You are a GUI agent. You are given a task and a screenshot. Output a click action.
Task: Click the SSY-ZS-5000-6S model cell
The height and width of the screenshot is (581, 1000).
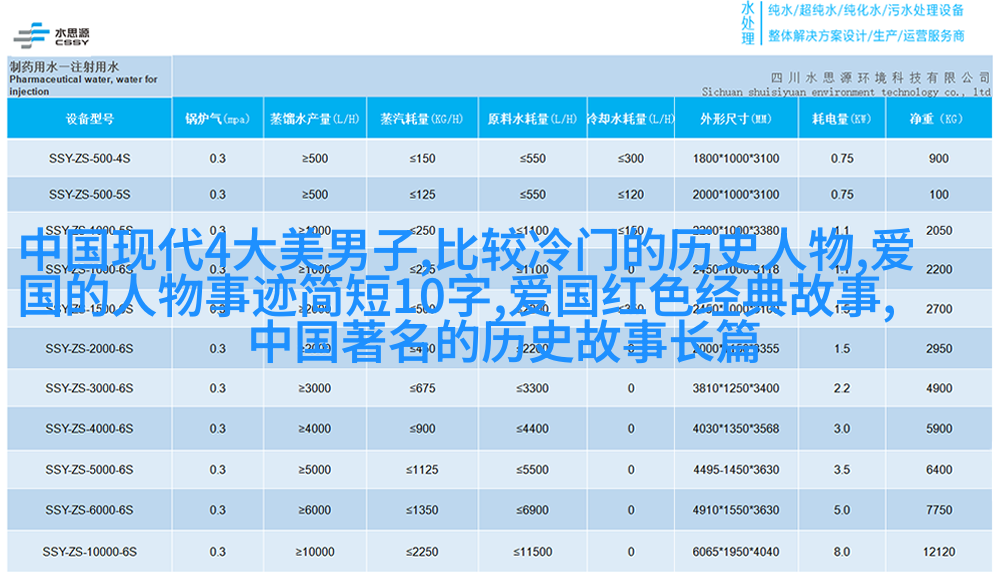tap(89, 470)
